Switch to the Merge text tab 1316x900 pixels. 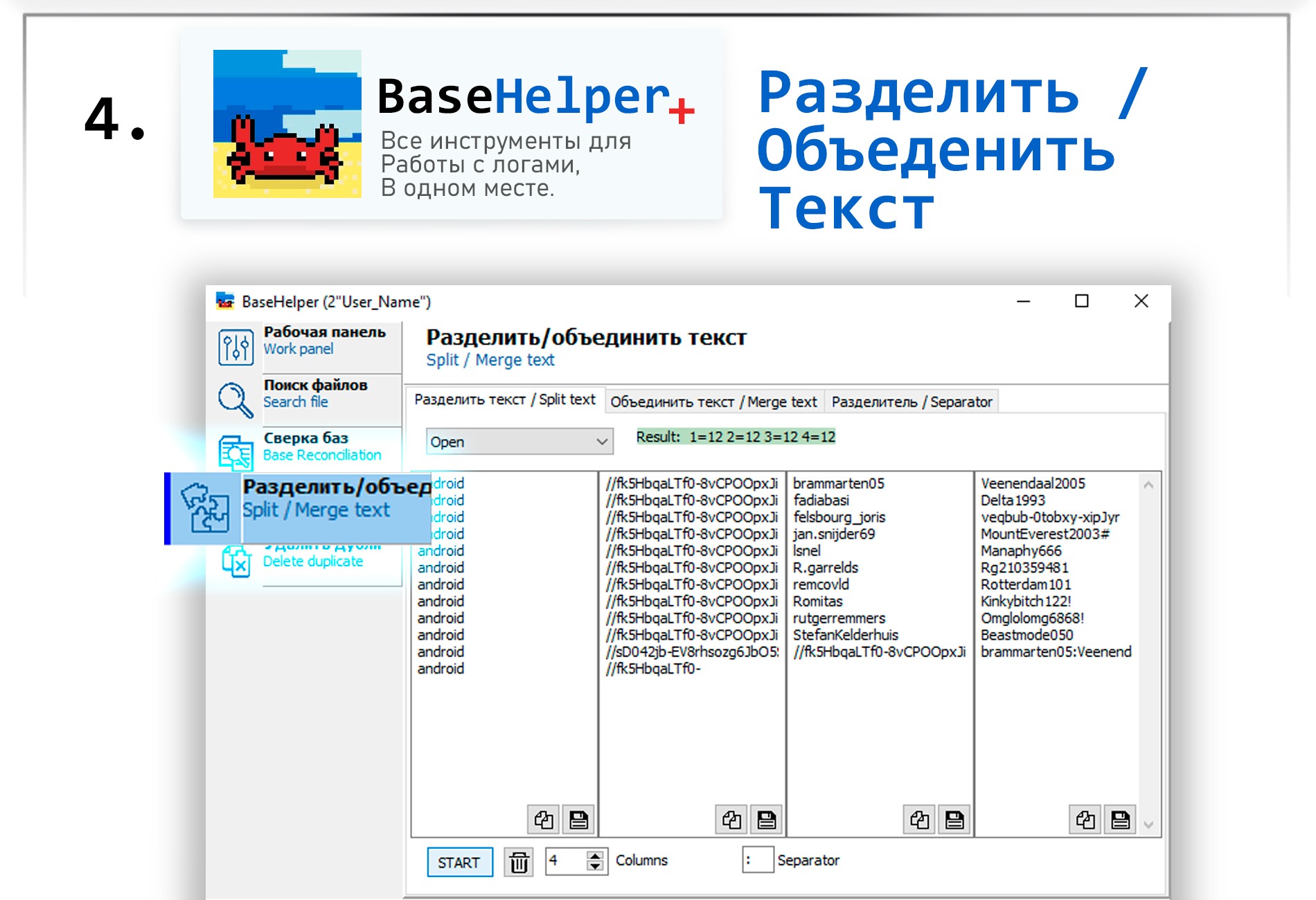[x=713, y=402]
